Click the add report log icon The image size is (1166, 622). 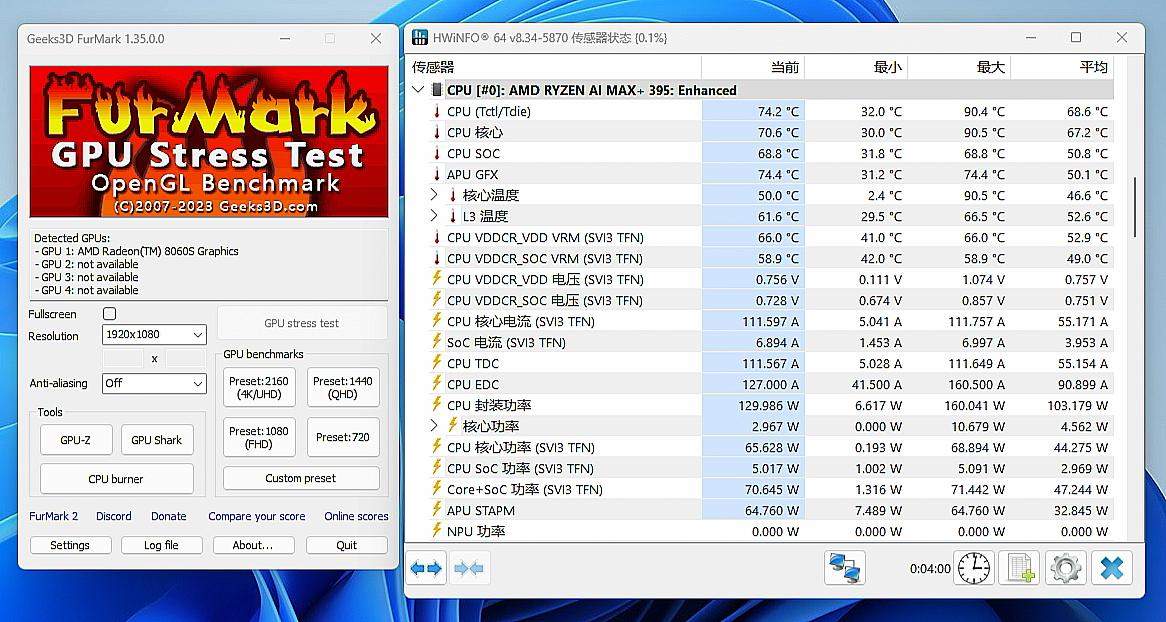(1018, 567)
